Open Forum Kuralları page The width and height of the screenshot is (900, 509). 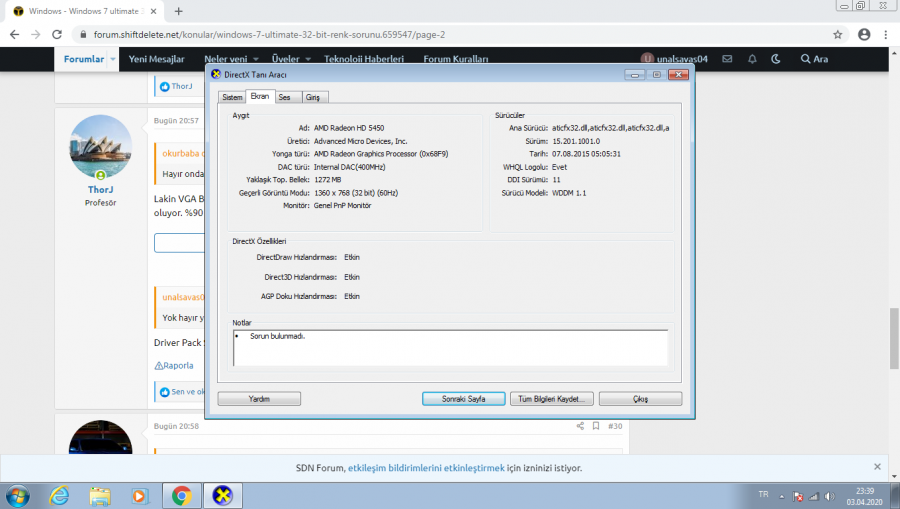point(456,59)
